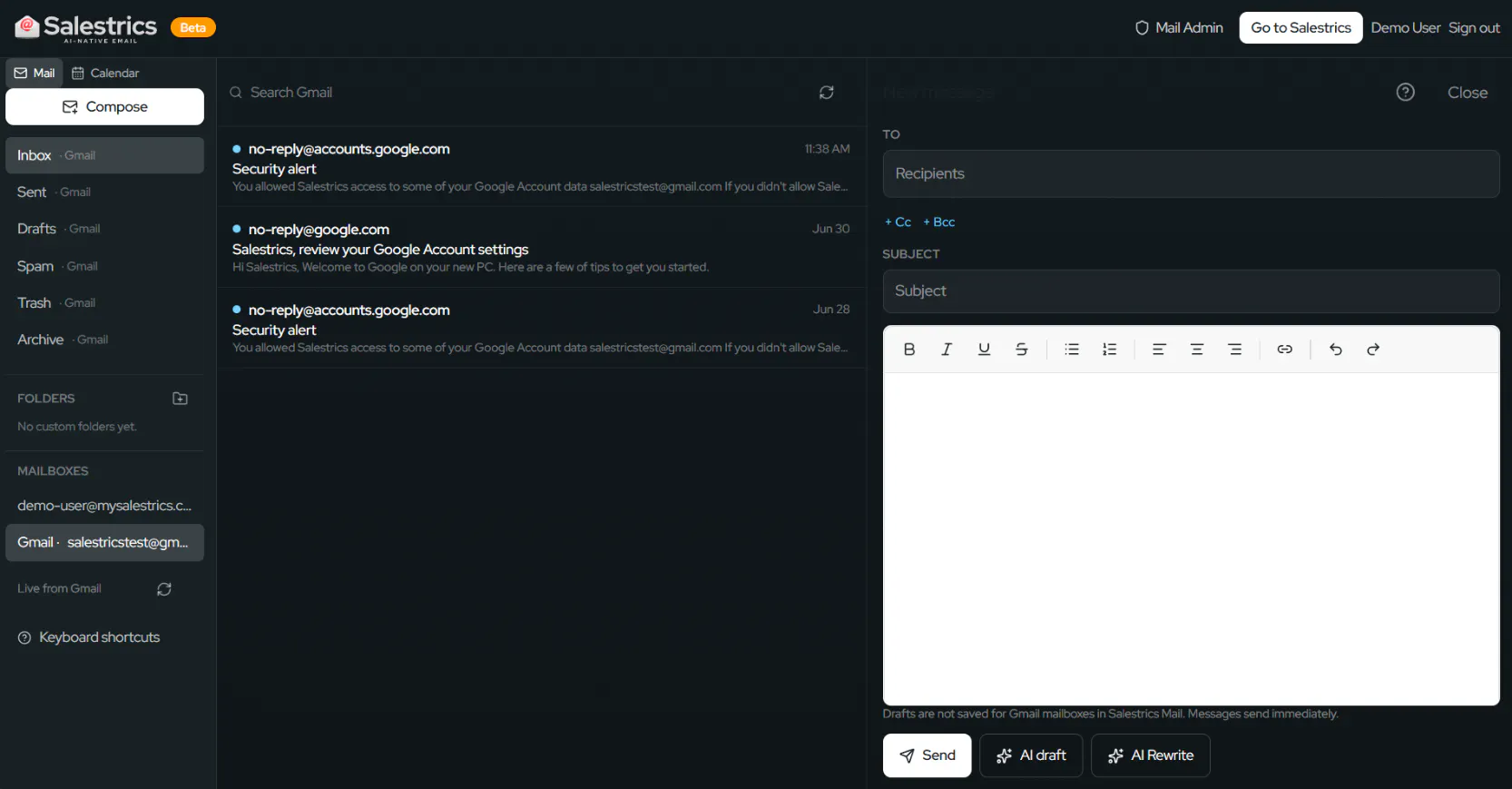The image size is (1512, 789).
Task: Undo the last edit in the editor
Action: 1336,350
